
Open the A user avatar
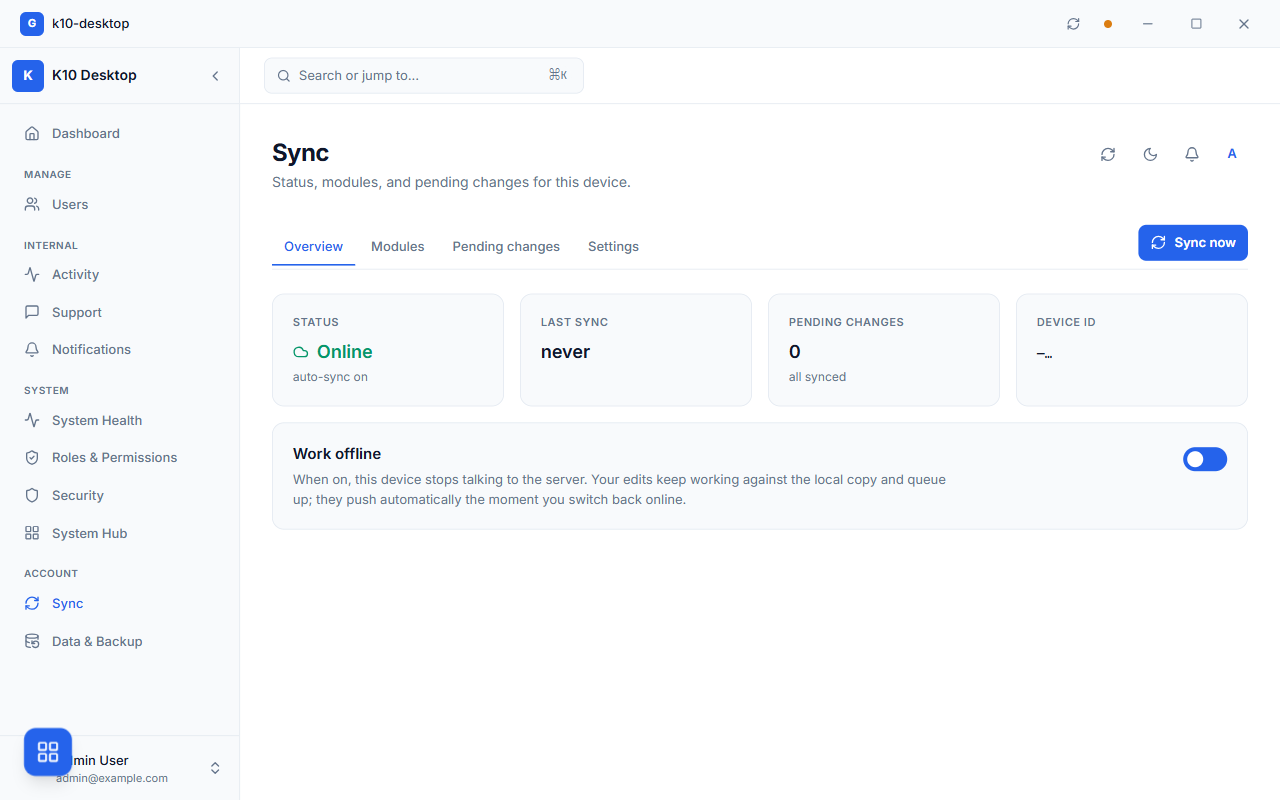[x=1232, y=154]
